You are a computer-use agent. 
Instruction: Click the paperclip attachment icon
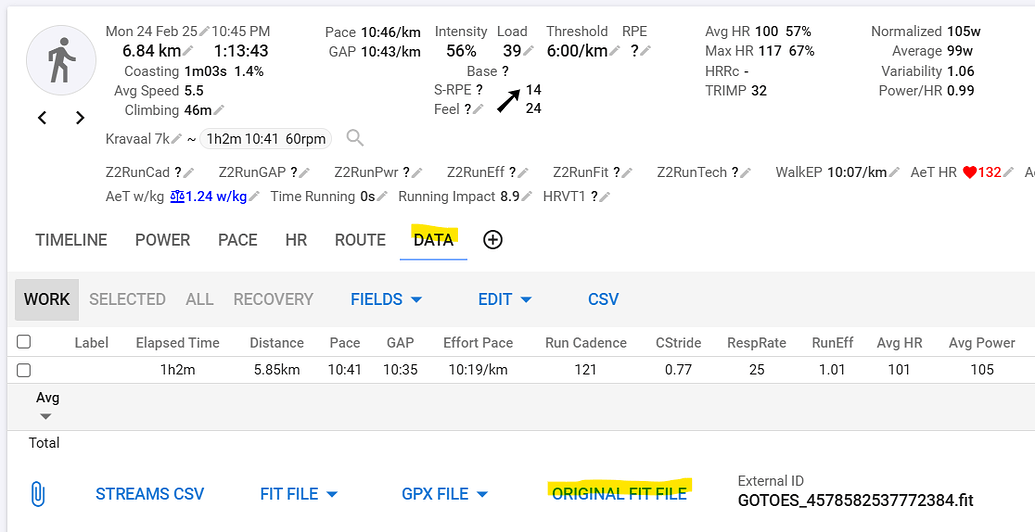click(37, 494)
